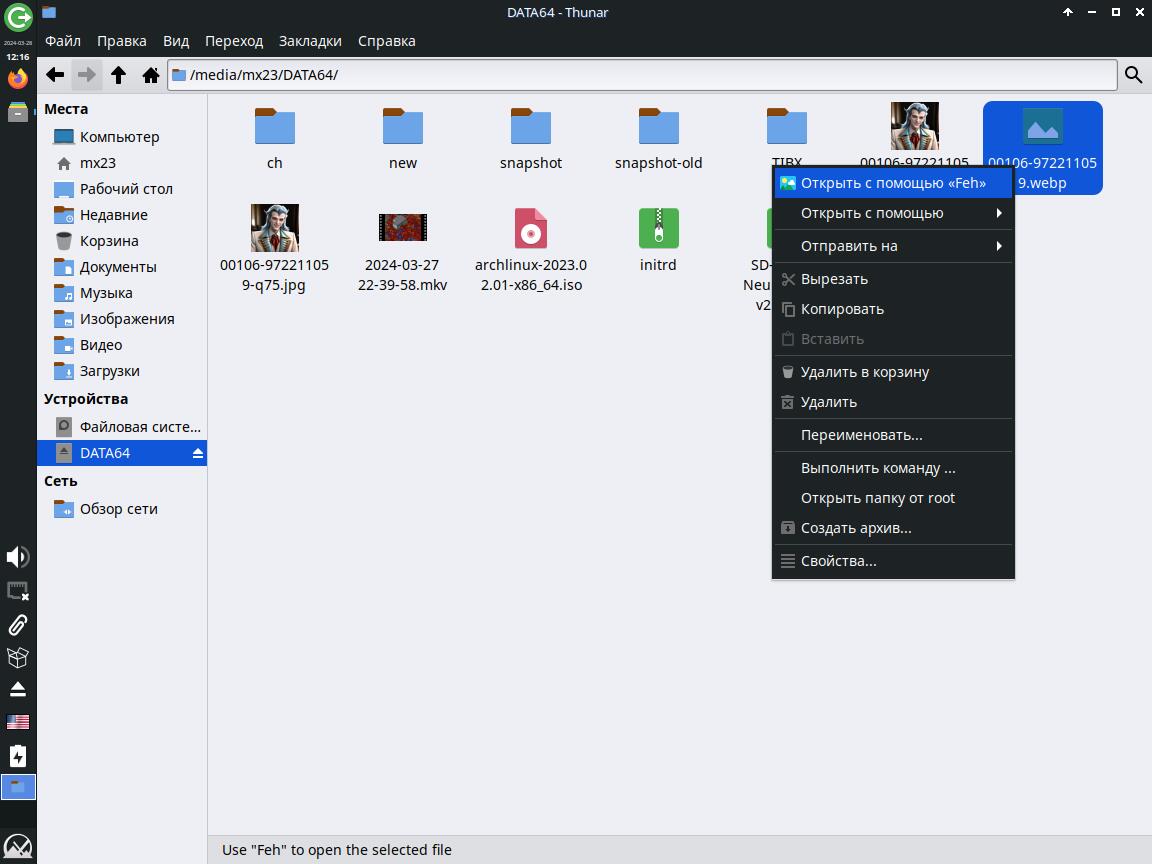Select Документы in sidebar
Image resolution: width=1152 pixels, height=864 pixels.
click(122, 267)
